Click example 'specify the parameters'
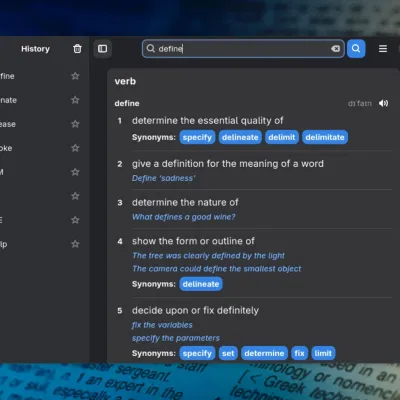This screenshot has height=400, width=400. (x=176, y=338)
